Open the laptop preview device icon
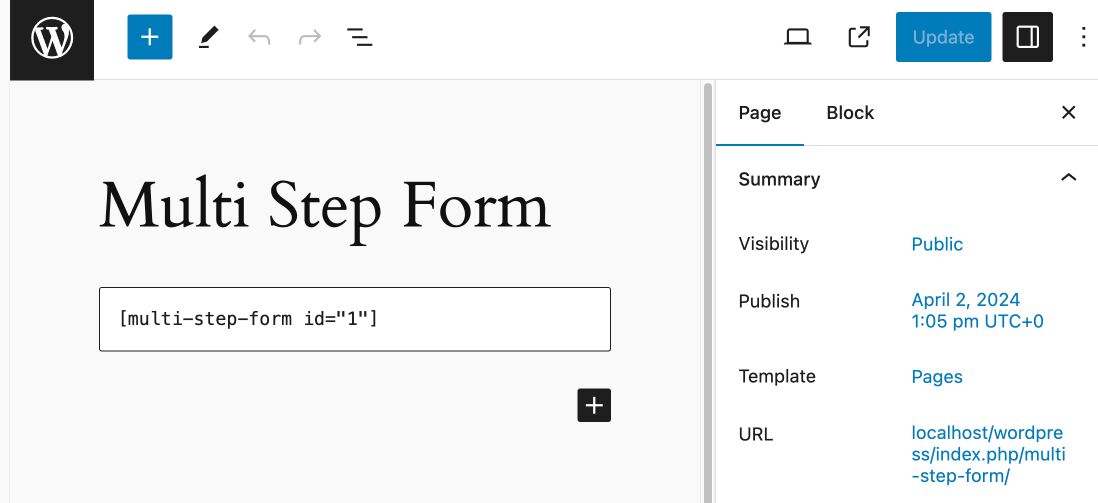 point(797,38)
